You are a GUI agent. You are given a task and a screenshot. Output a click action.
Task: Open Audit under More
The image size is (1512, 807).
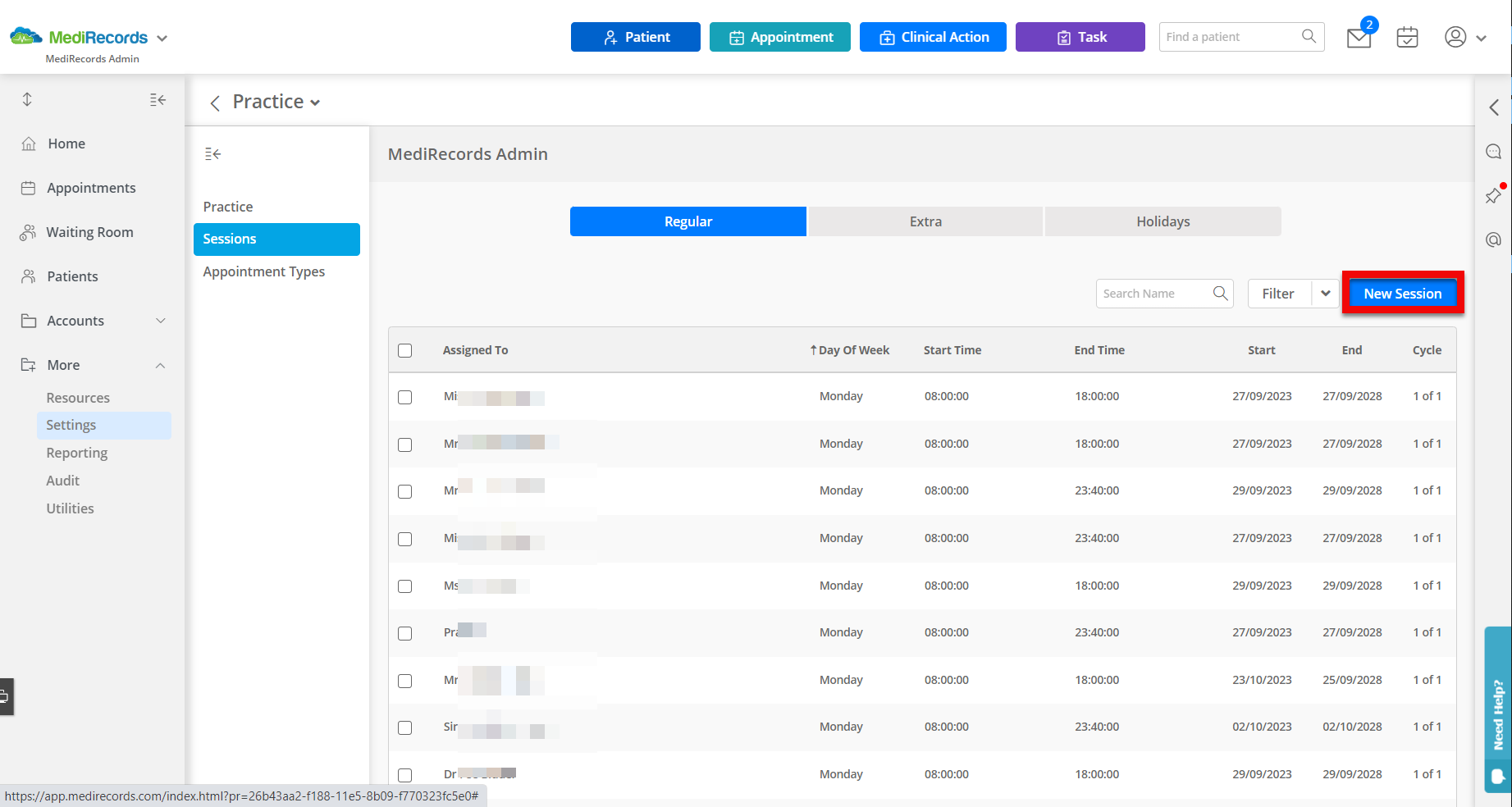click(63, 481)
